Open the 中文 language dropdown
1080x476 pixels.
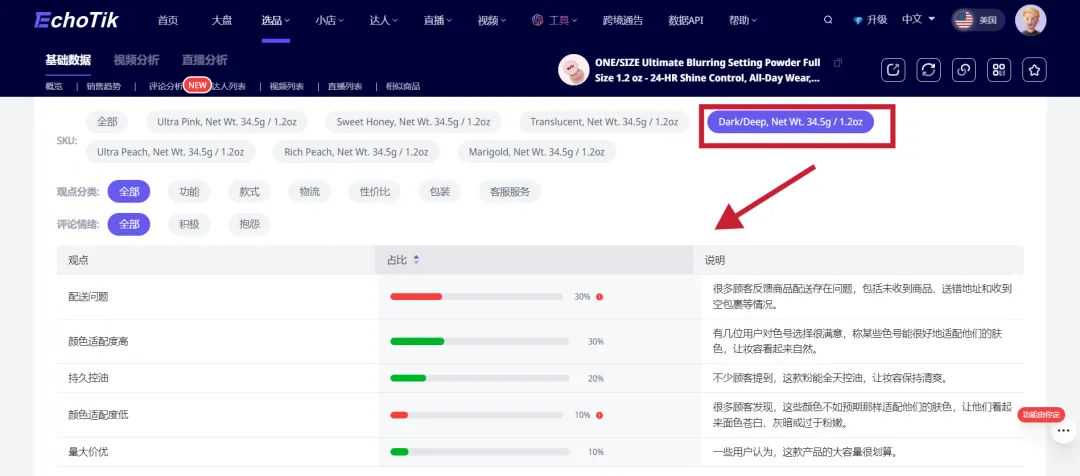918,20
